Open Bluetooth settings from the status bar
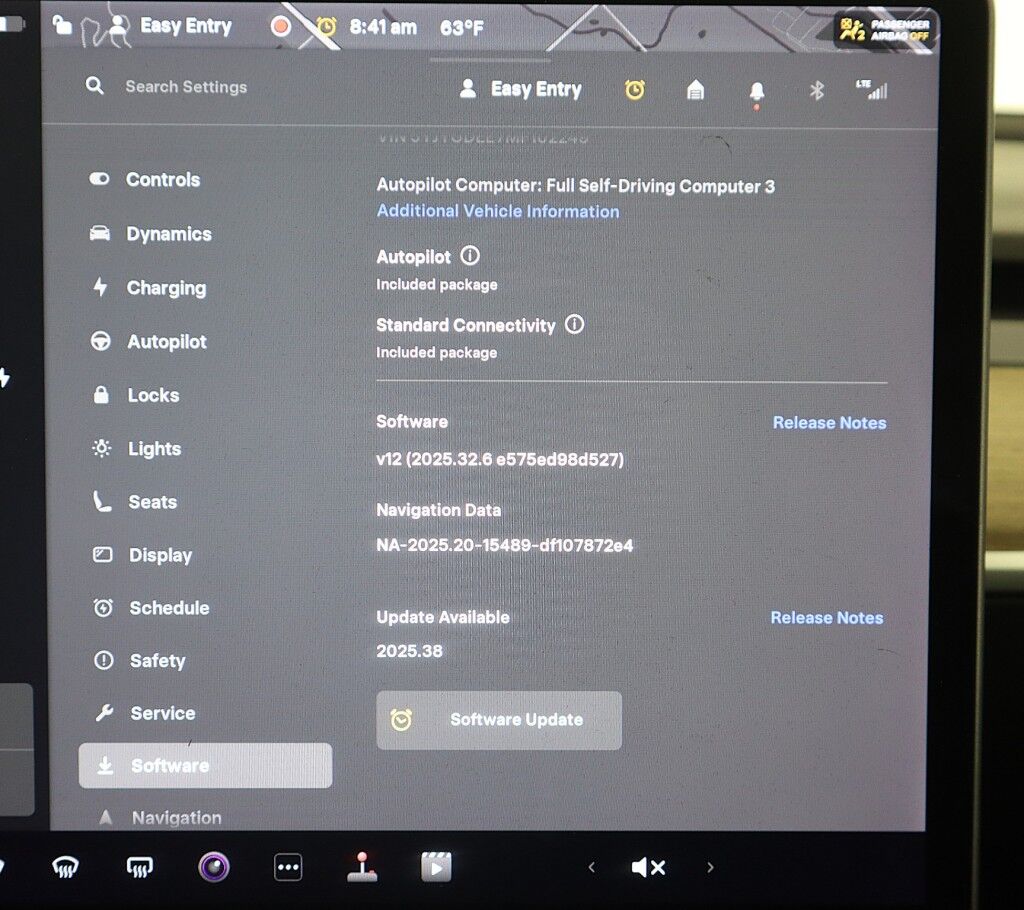Screen dimensions: 1024x910 (817, 90)
